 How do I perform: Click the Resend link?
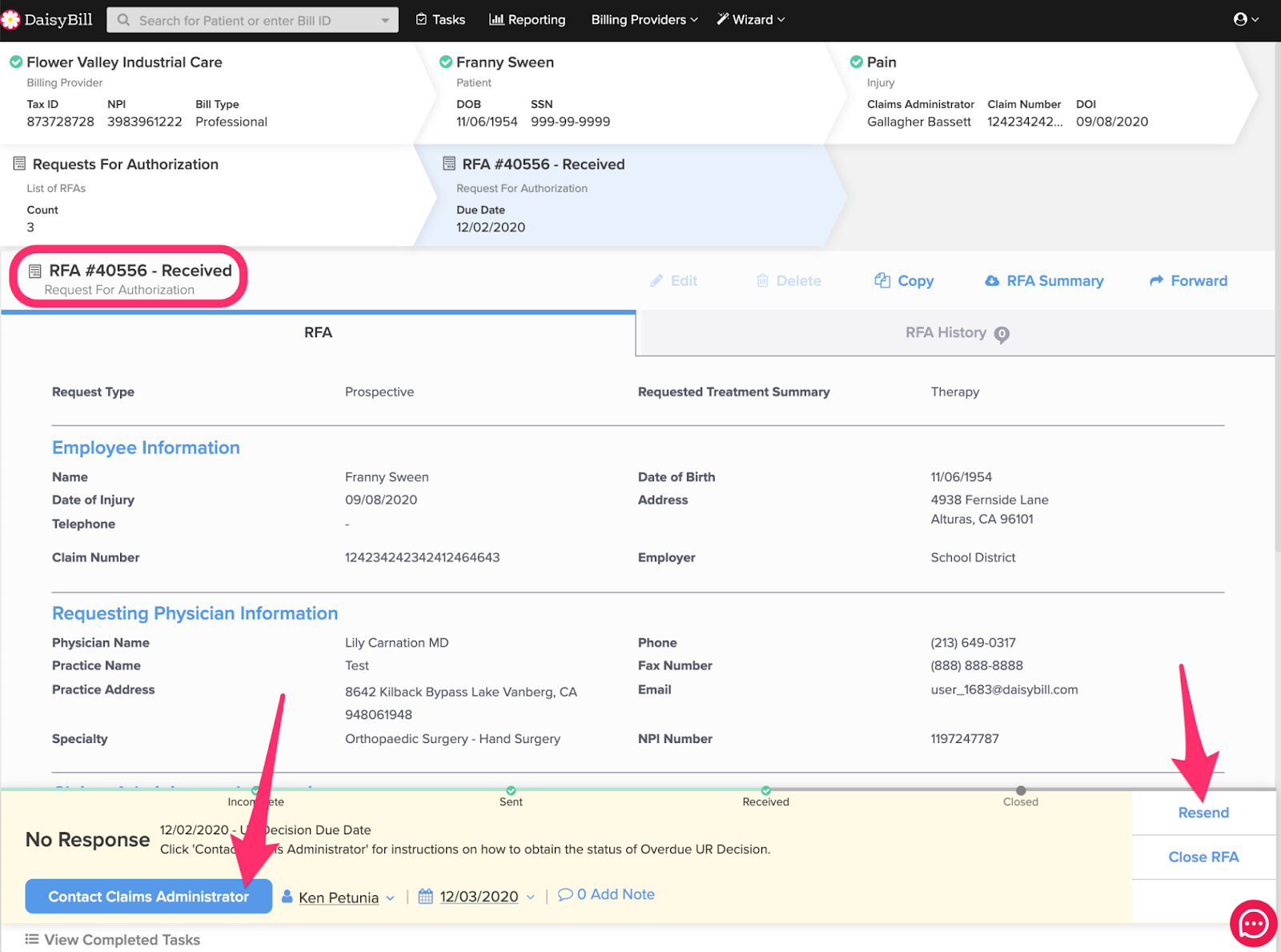coord(1203,813)
